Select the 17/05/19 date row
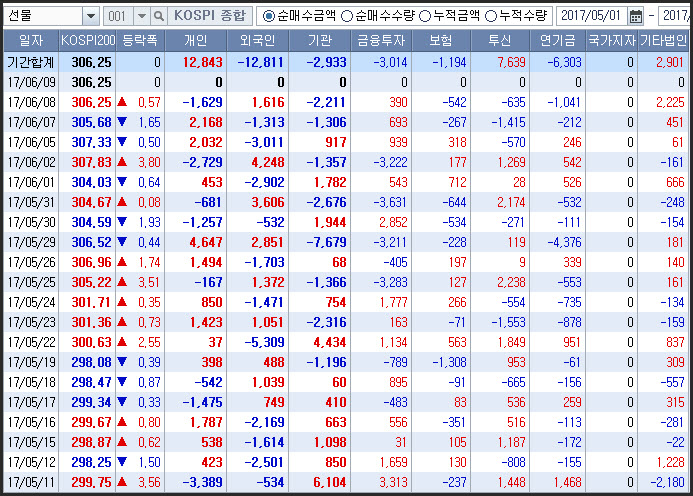 tap(346, 362)
